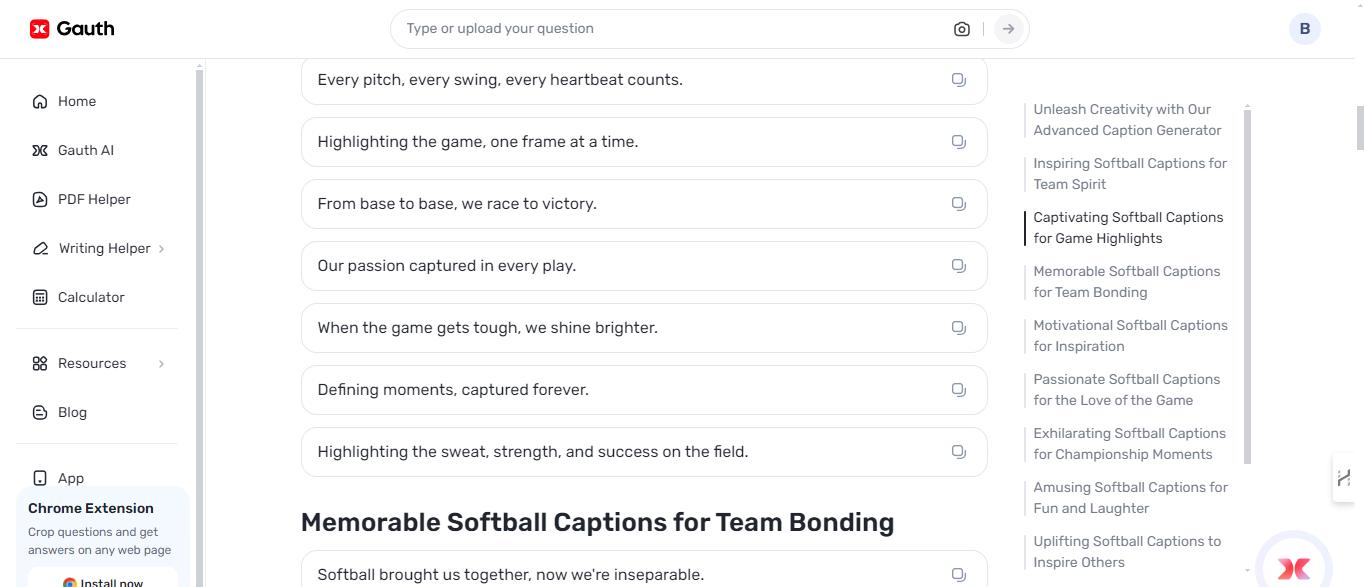
Task: Open PDF Helper from the sidebar
Action: 95,199
